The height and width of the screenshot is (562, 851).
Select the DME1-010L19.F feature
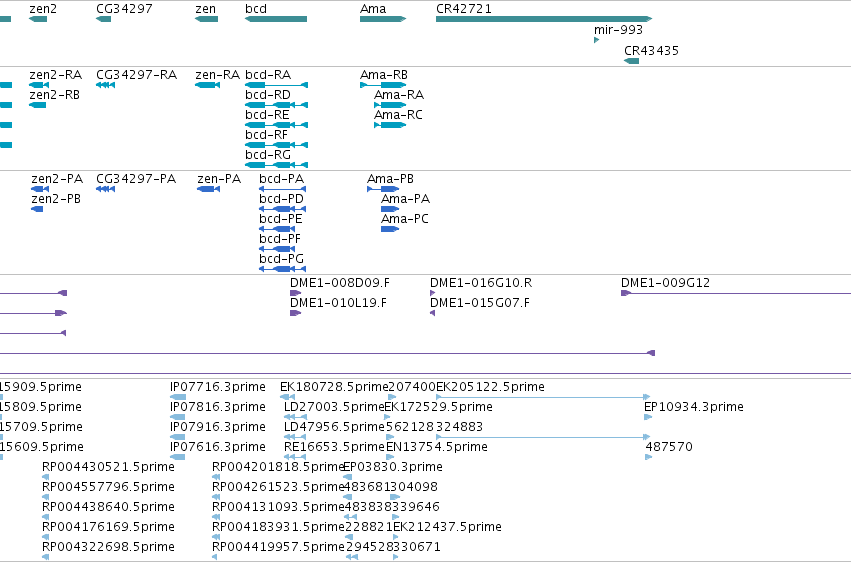coord(295,314)
